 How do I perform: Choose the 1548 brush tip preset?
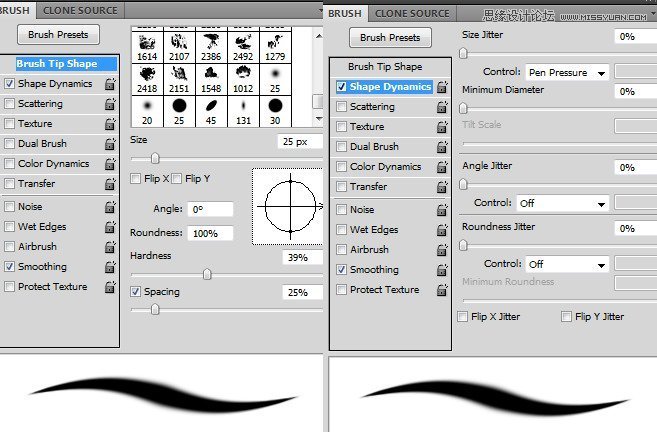[x=212, y=77]
